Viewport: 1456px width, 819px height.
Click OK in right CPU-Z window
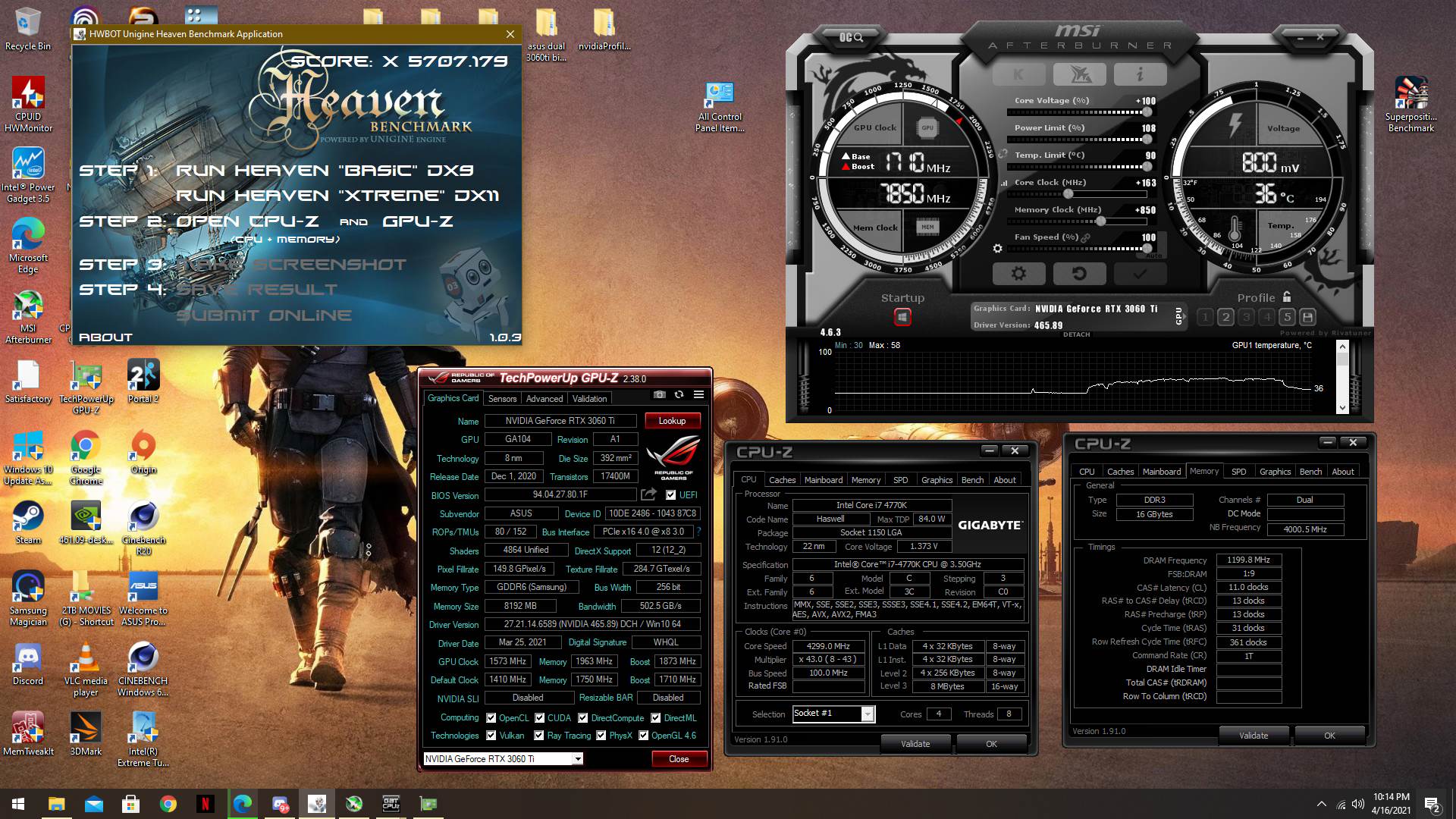1329,736
